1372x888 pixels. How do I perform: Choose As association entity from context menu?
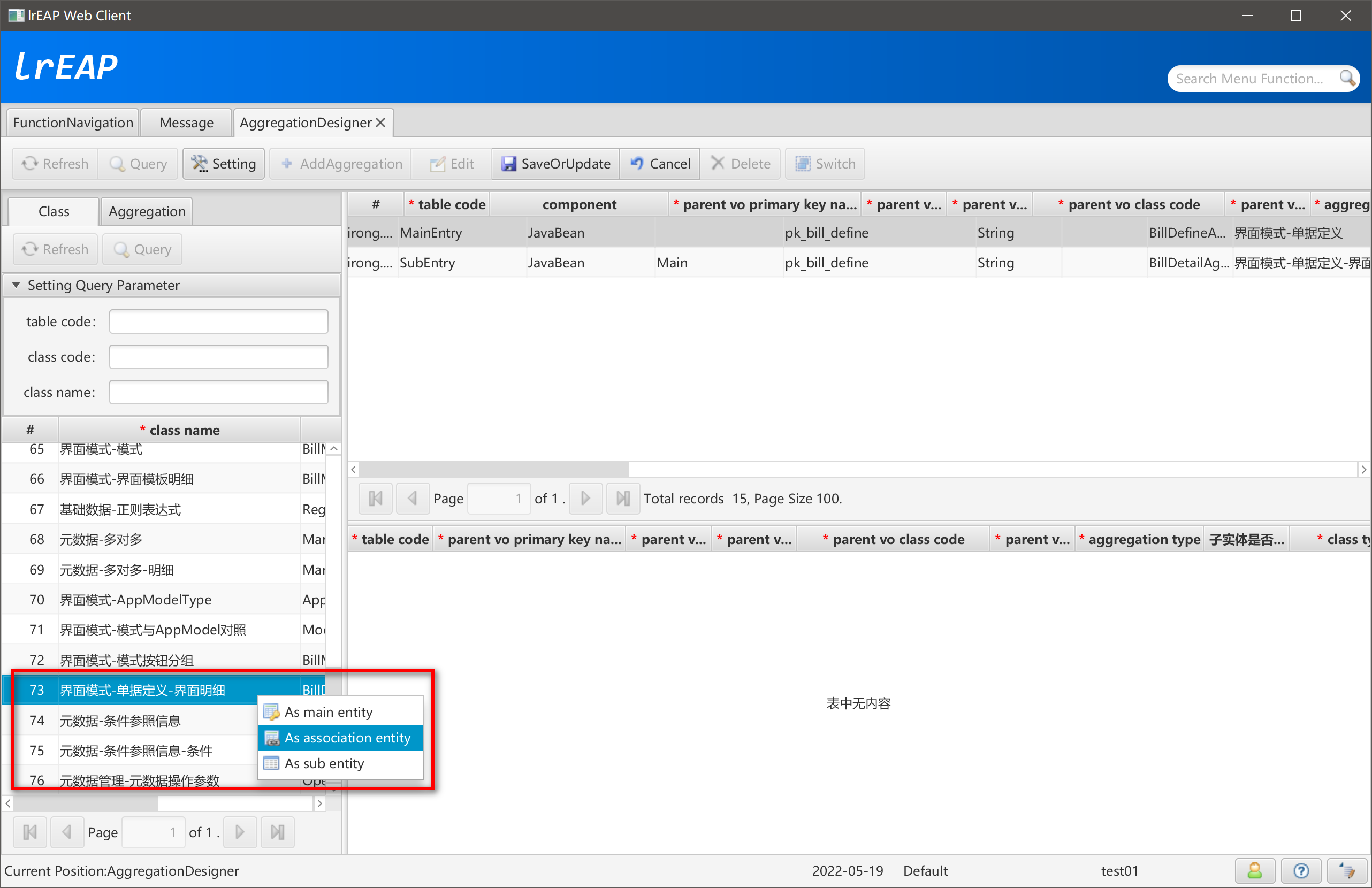click(341, 738)
